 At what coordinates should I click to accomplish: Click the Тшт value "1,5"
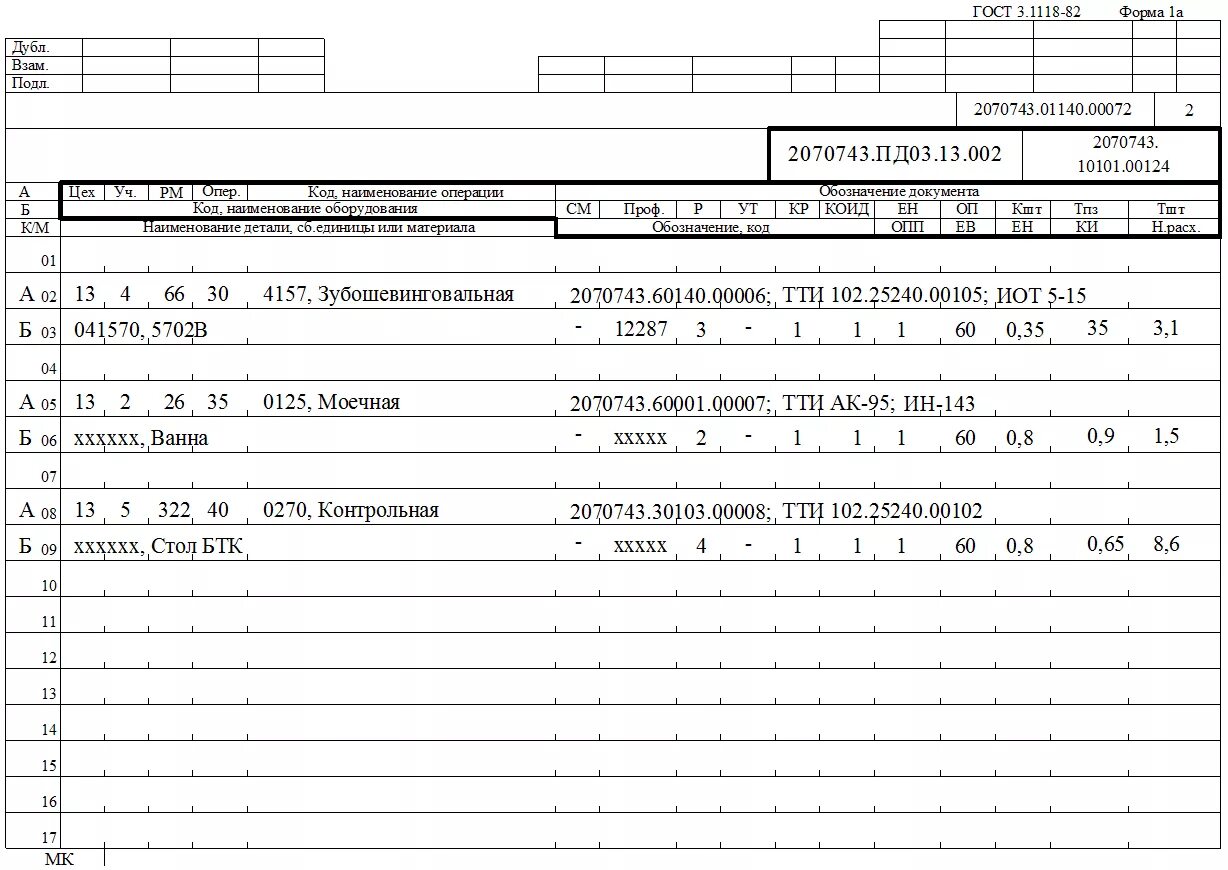click(1167, 436)
